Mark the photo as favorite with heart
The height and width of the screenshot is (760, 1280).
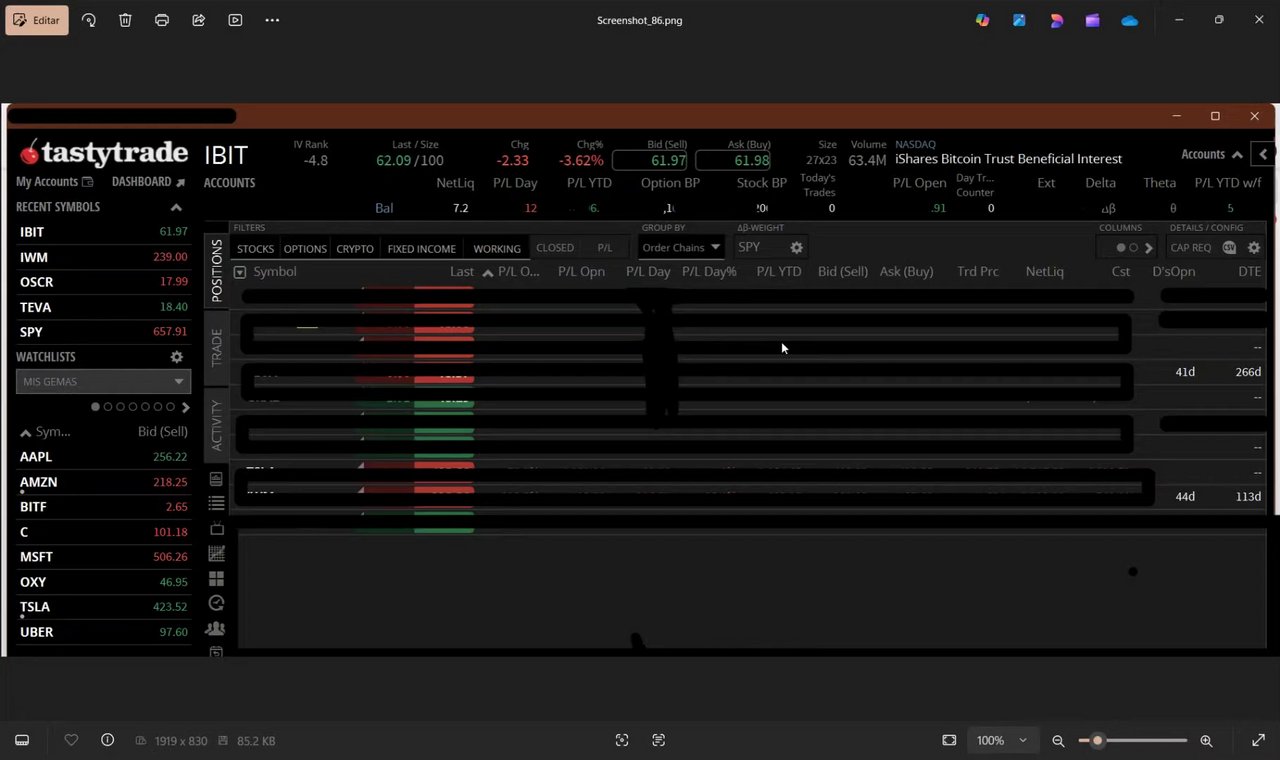tap(71, 740)
